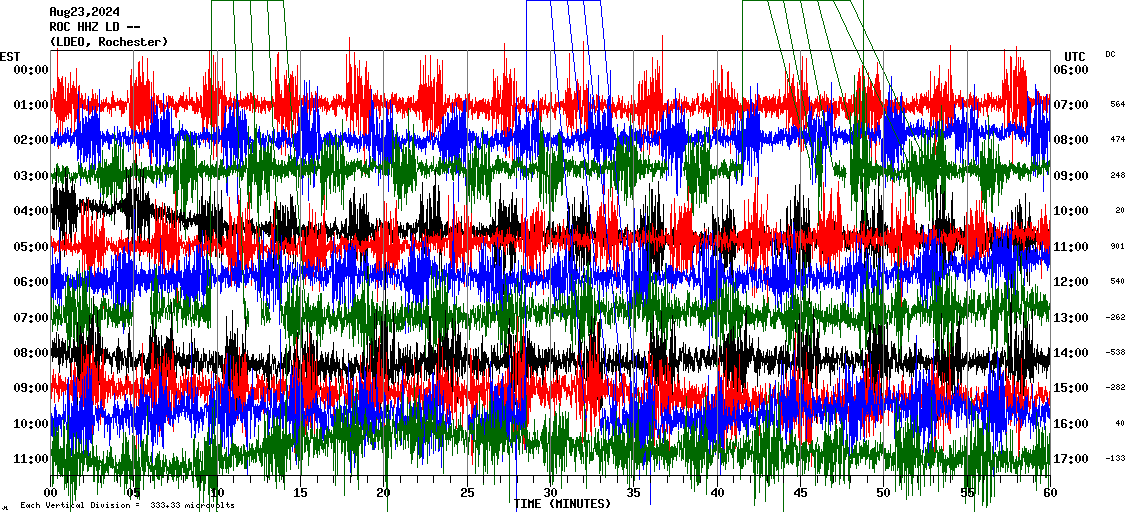Select the 04:00 EST row label
The height and width of the screenshot is (519, 1130).
pyautogui.click(x=31, y=211)
